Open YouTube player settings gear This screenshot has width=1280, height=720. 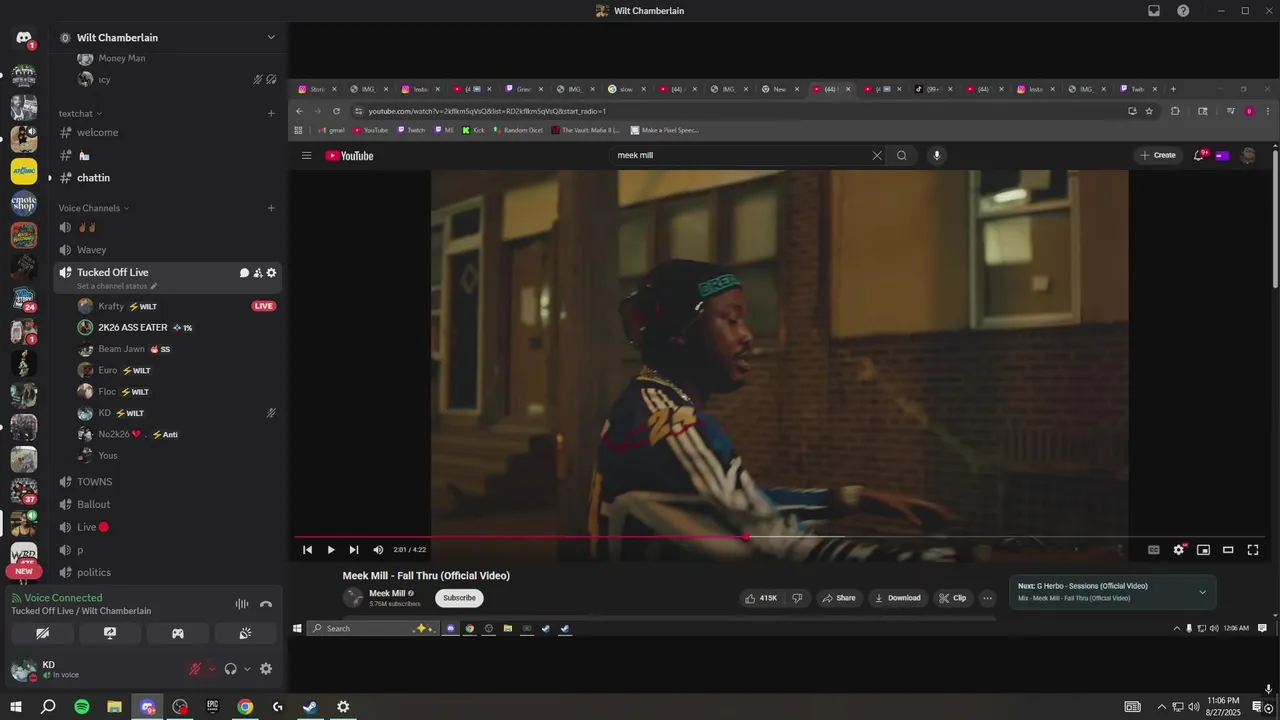tap(1179, 550)
